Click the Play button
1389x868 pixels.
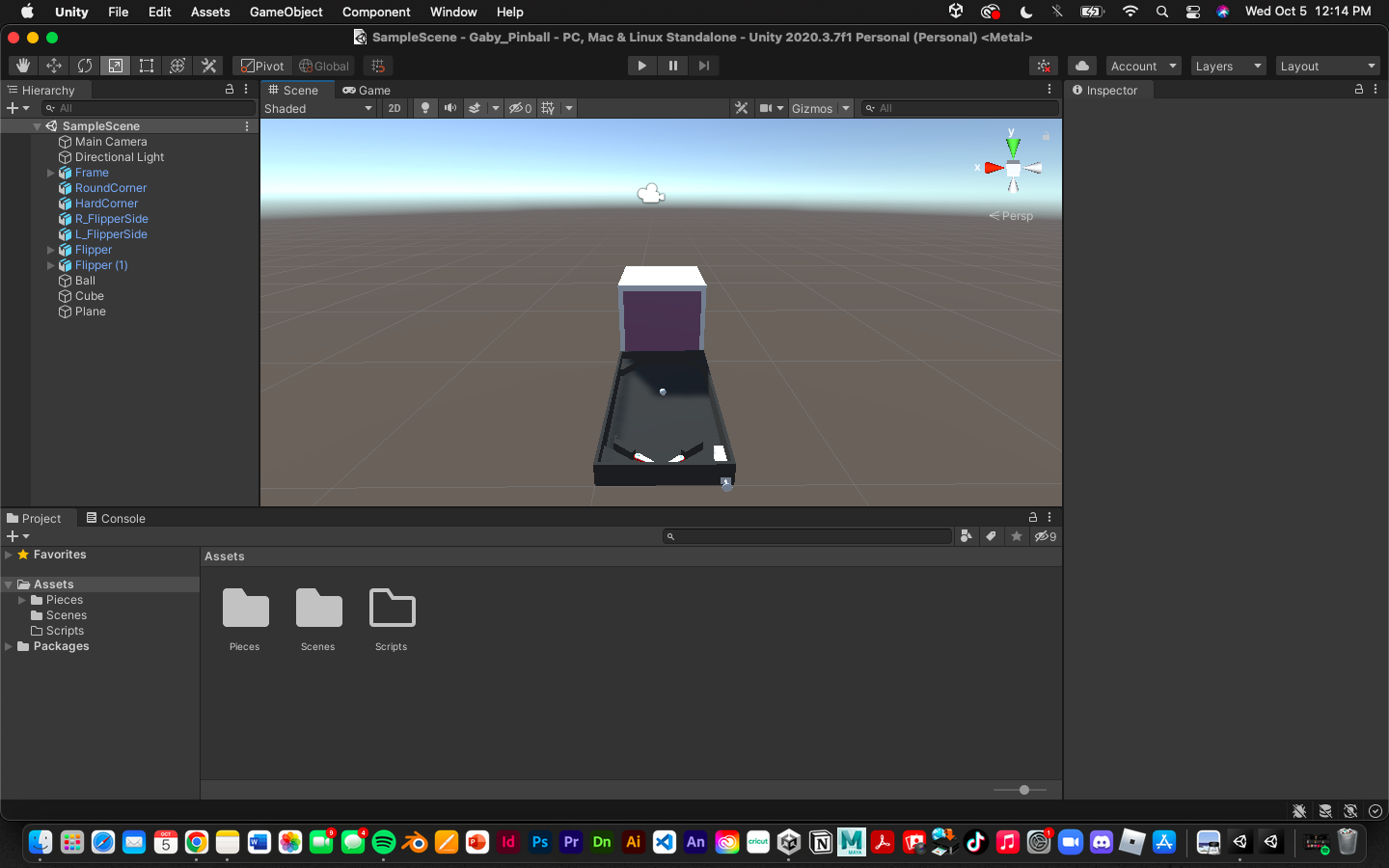(x=641, y=66)
